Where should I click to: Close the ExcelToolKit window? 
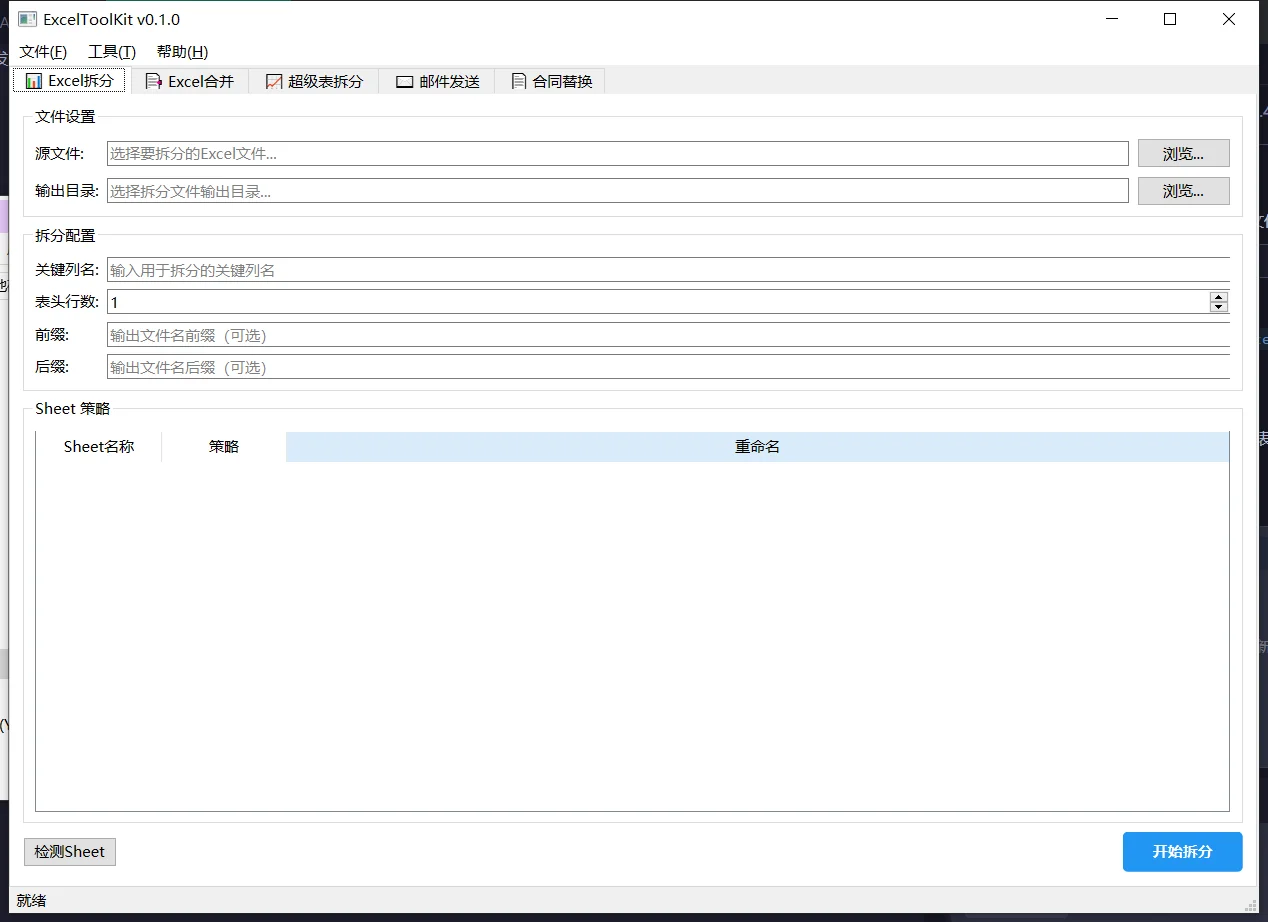[x=1229, y=19]
